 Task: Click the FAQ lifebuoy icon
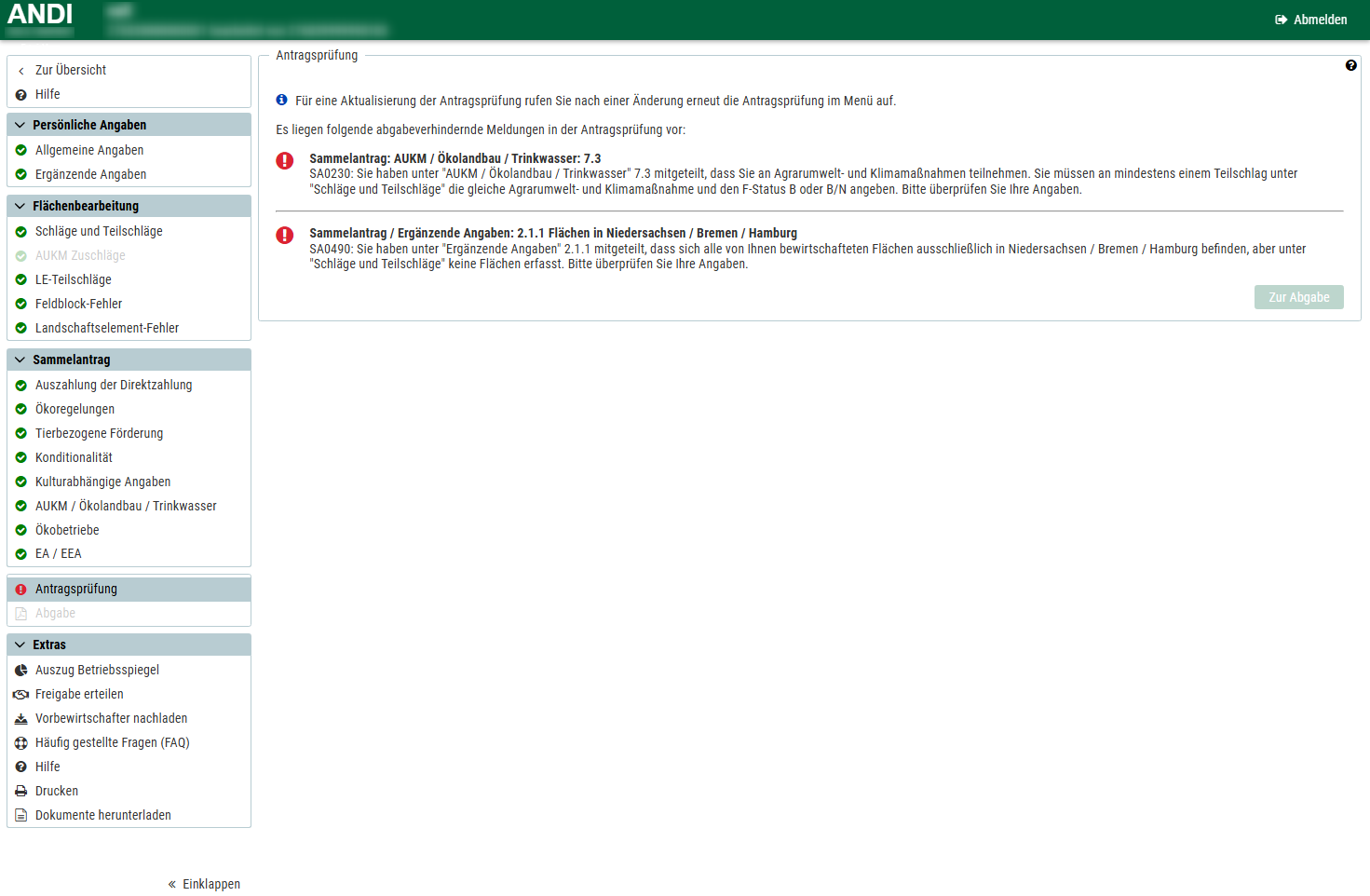(x=21, y=743)
